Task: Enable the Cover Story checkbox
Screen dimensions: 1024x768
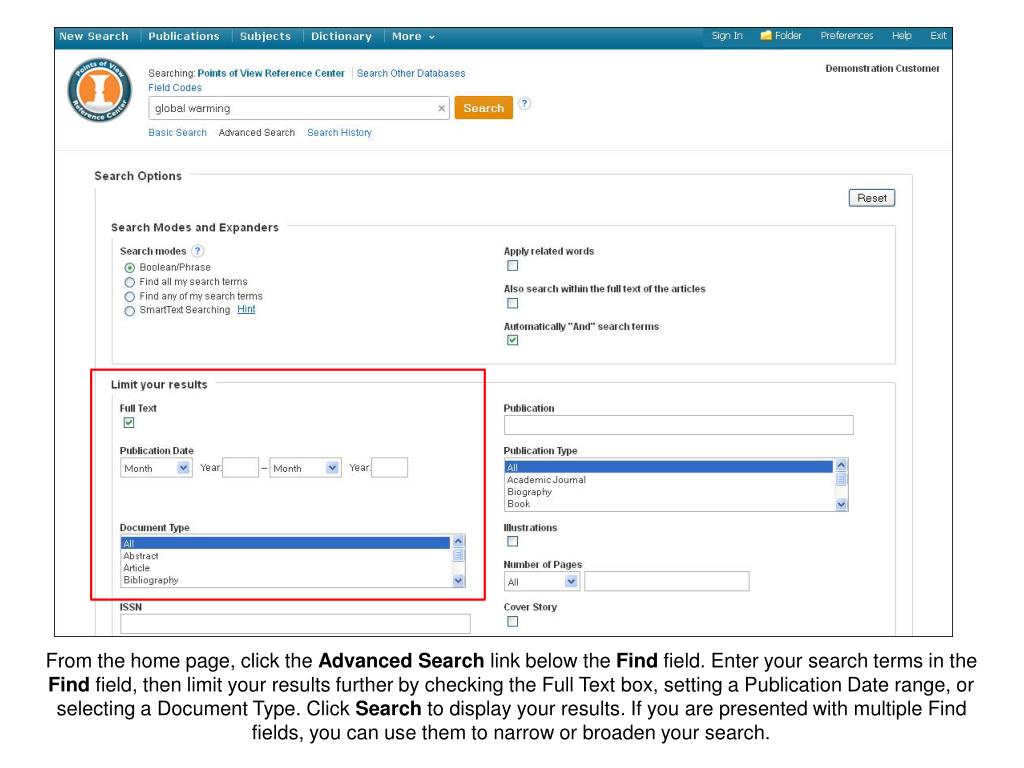Action: pos(513,622)
